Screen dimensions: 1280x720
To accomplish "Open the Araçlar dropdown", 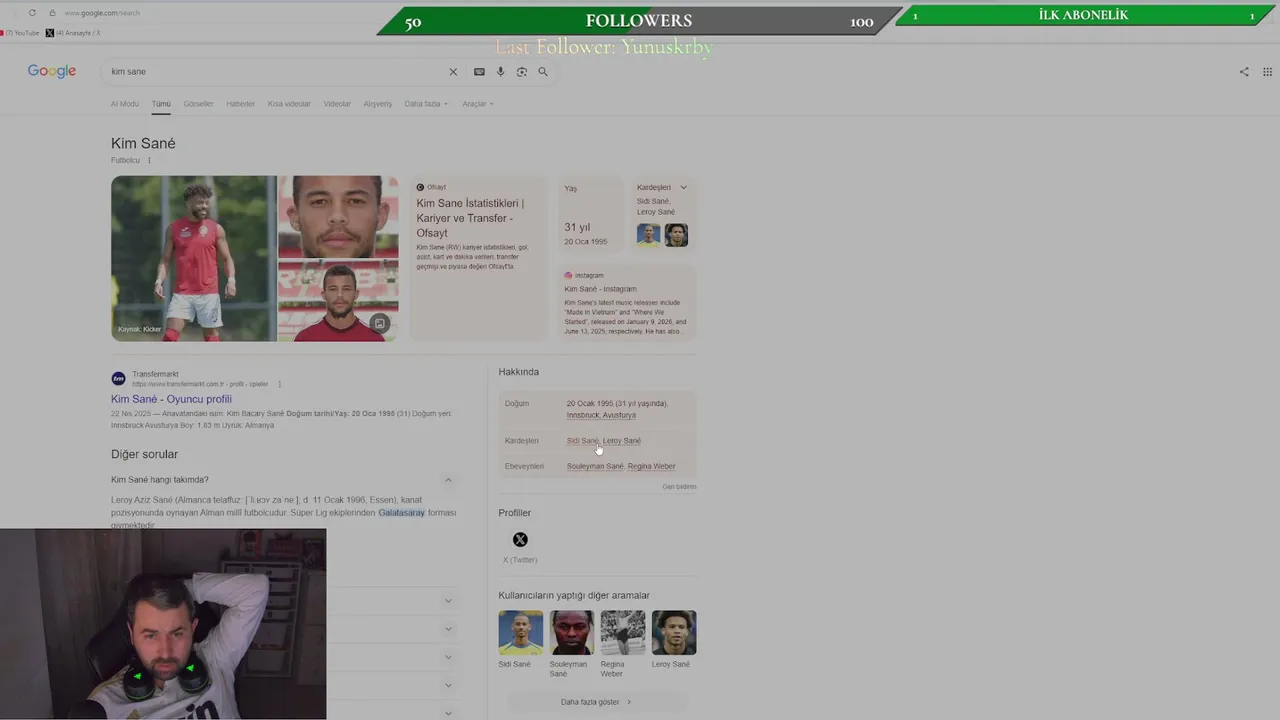I will click(x=478, y=104).
